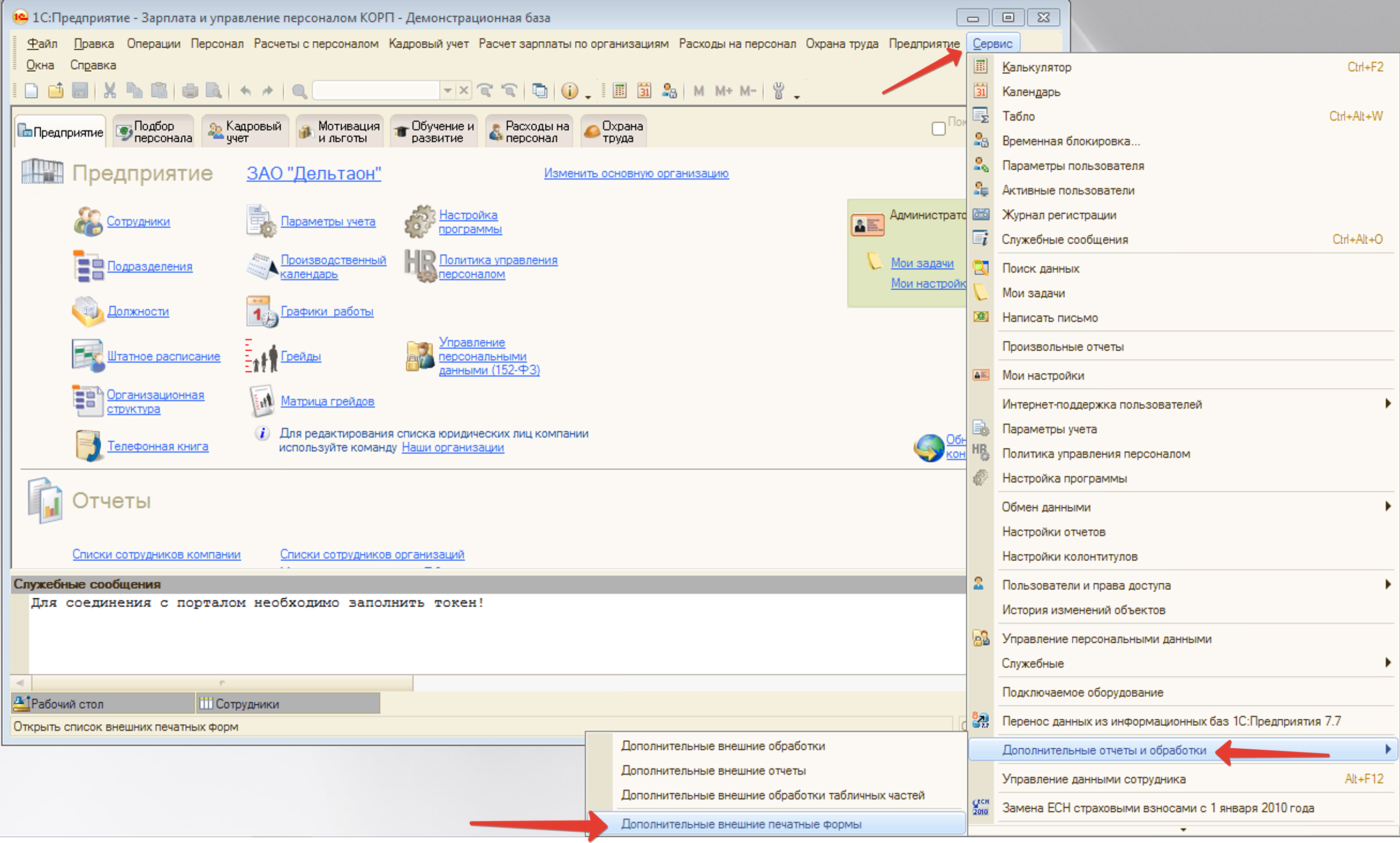
Task: Click the M+ memory toolbar button
Action: click(x=723, y=91)
